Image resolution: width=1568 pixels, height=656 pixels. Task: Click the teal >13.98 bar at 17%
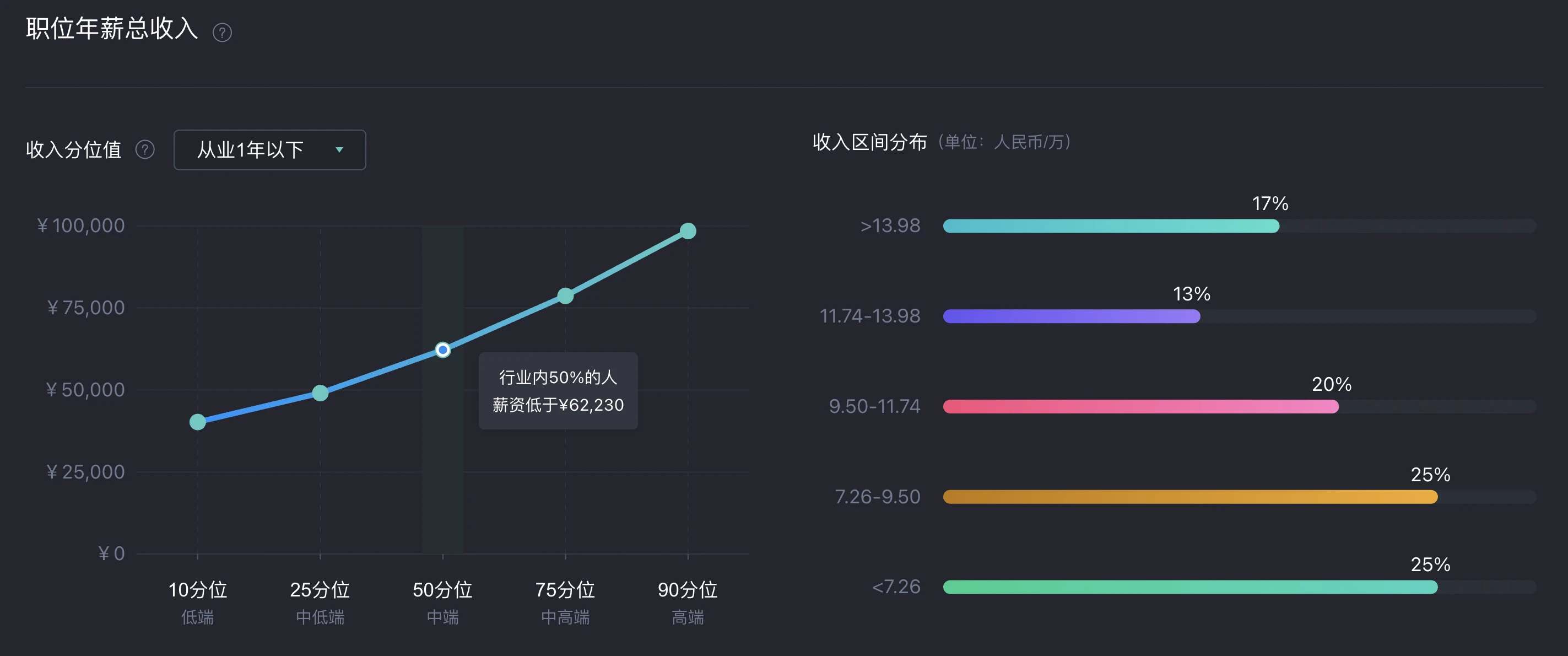1111,226
